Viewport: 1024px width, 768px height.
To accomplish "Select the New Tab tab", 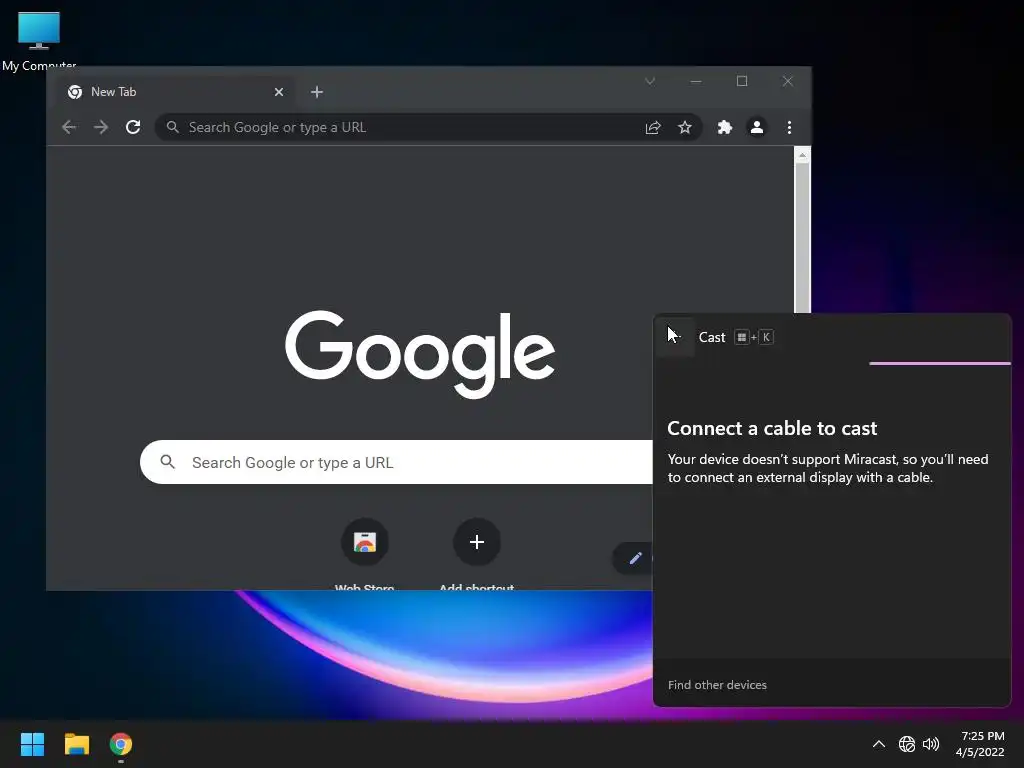I will 176,92.
